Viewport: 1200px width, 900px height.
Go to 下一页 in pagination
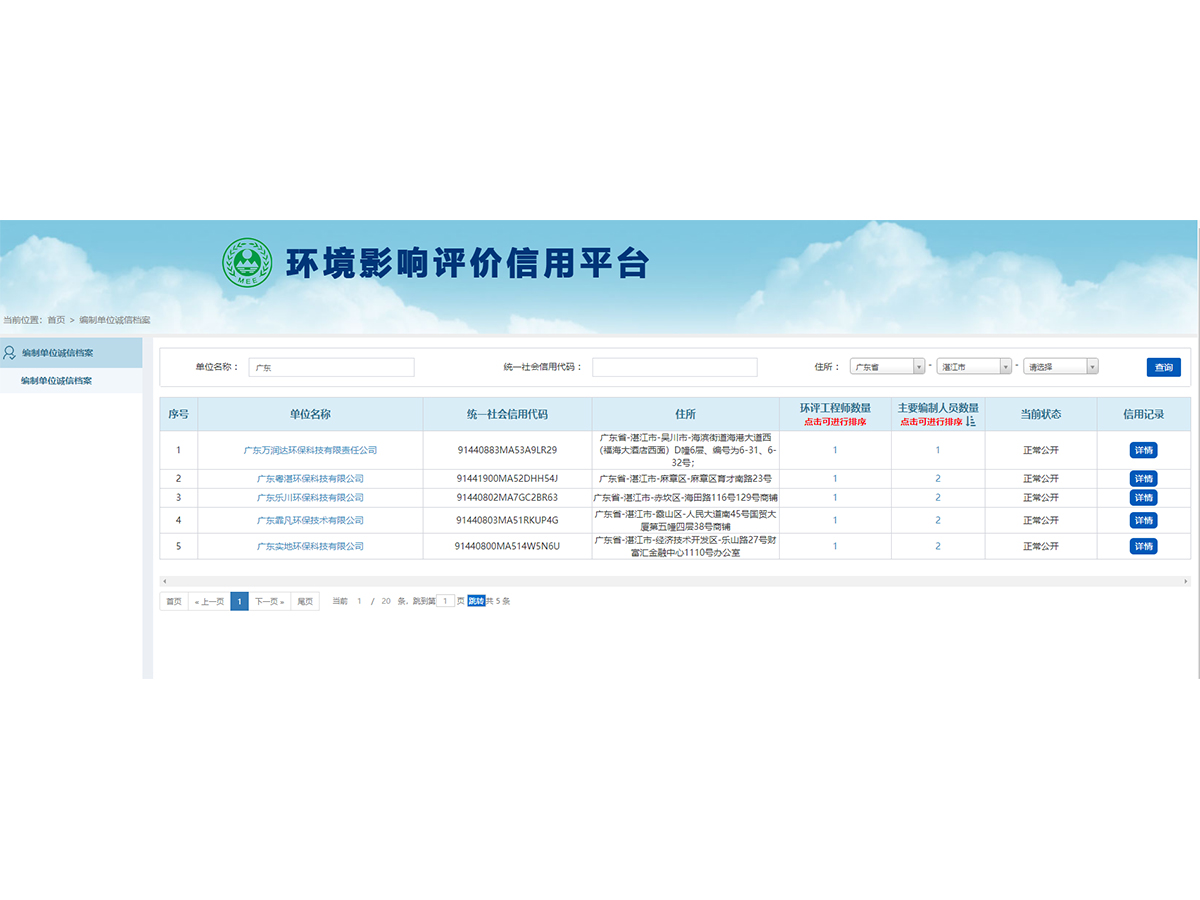tap(269, 601)
